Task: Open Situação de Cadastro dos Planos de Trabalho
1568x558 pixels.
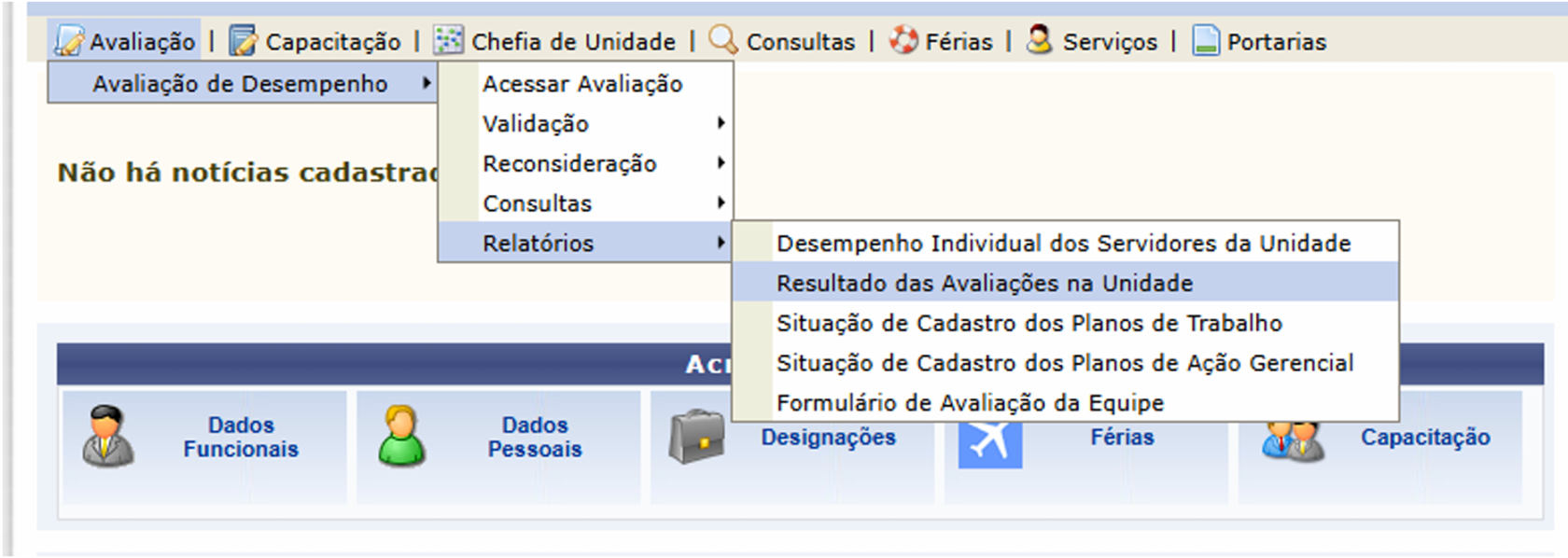Action: pos(1065,323)
